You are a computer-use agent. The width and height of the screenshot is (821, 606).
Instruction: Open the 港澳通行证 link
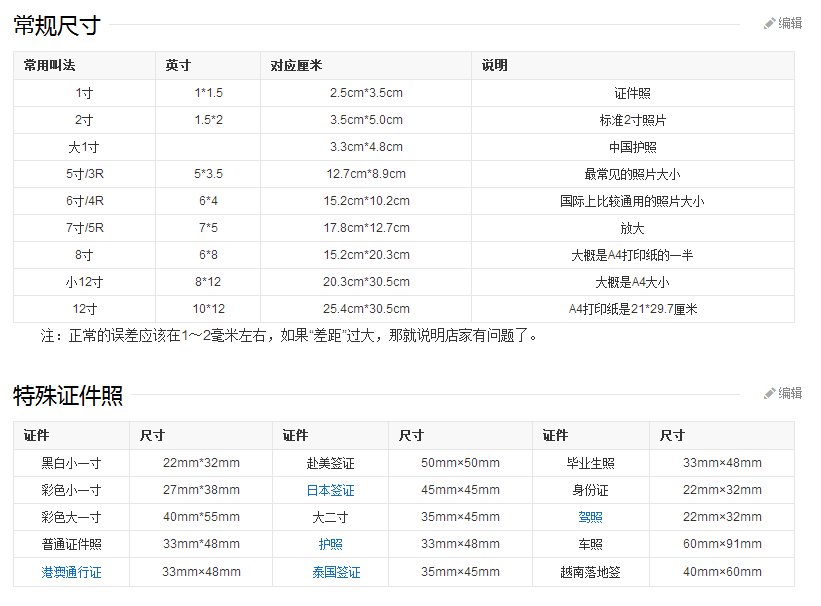(x=69, y=571)
